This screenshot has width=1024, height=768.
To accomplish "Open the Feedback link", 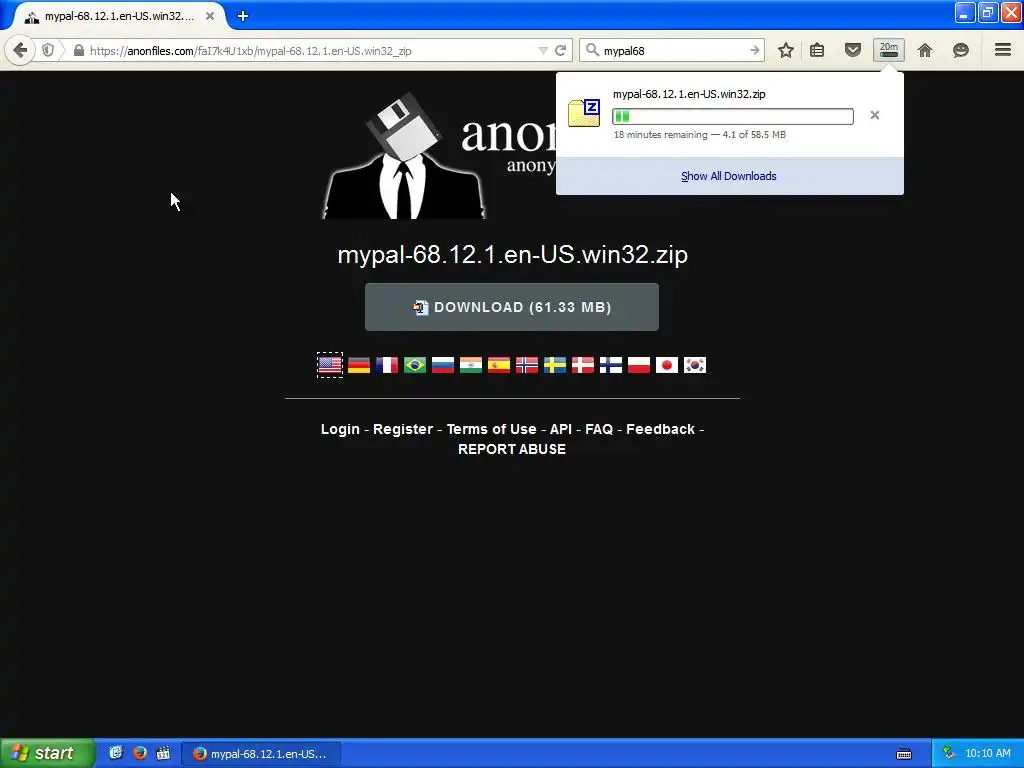I will click(660, 429).
